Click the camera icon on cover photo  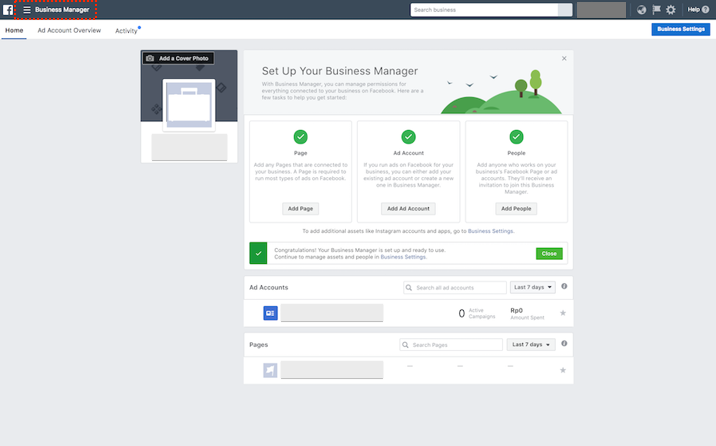point(150,58)
